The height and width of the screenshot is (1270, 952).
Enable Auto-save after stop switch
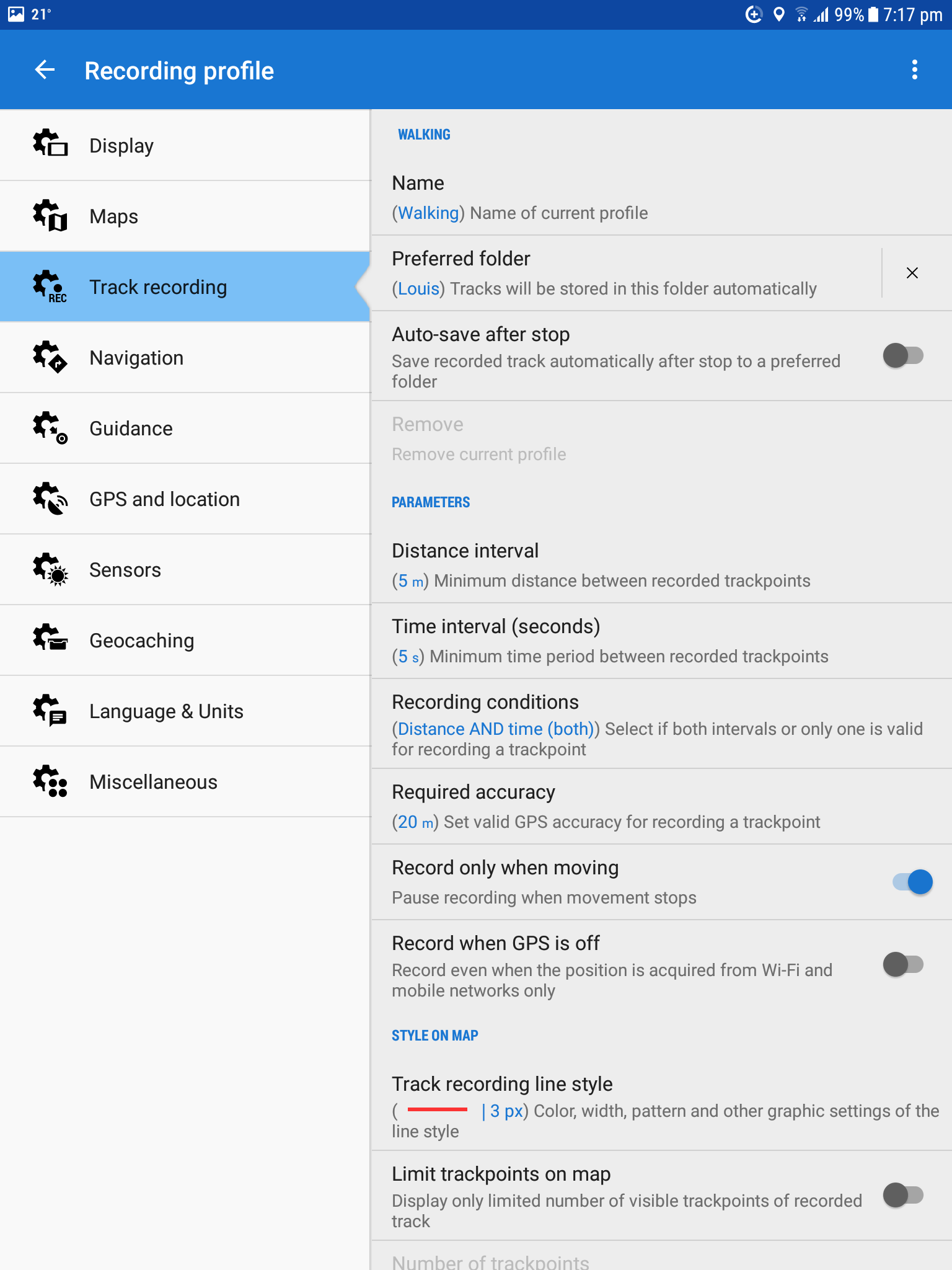click(904, 356)
